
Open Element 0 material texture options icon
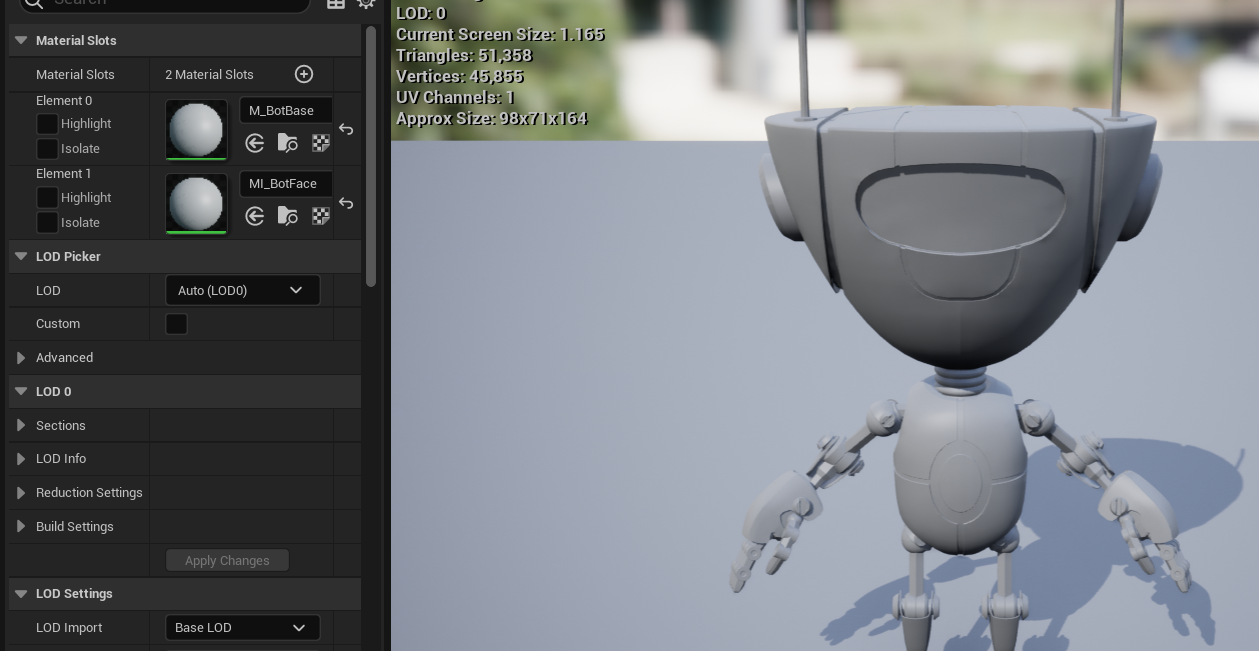pos(321,143)
